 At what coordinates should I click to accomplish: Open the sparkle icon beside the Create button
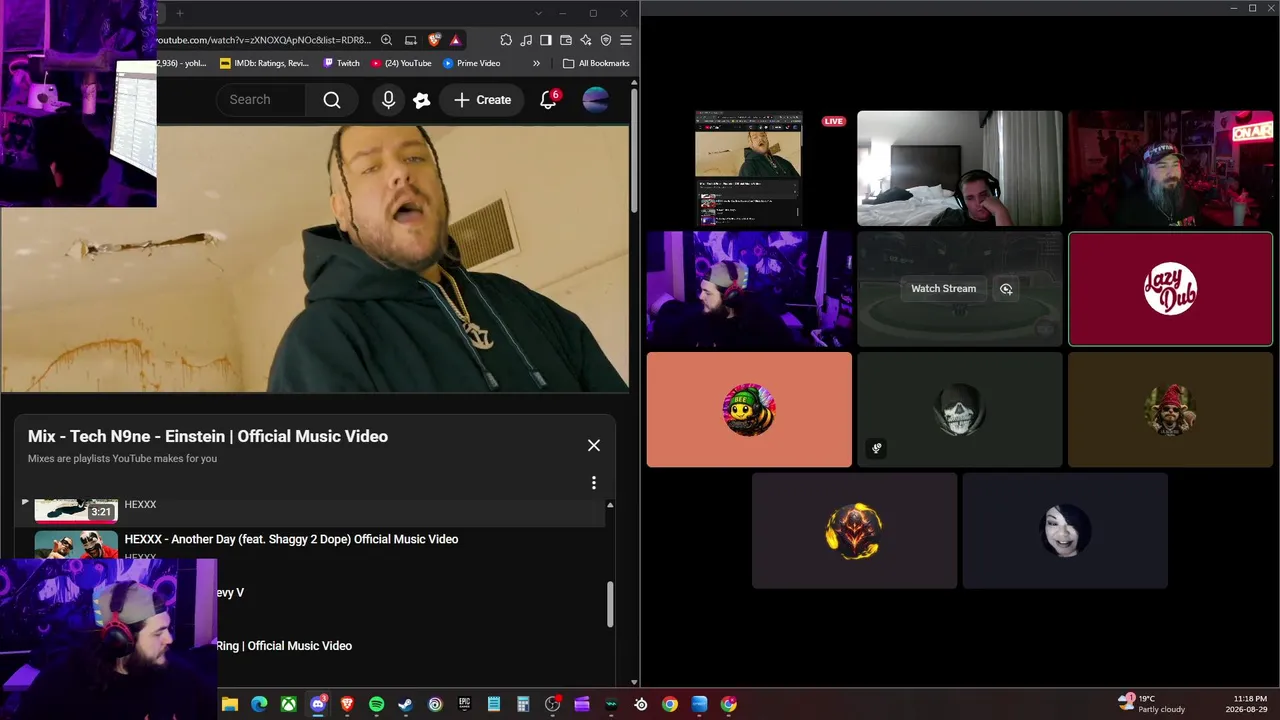pyautogui.click(x=422, y=100)
